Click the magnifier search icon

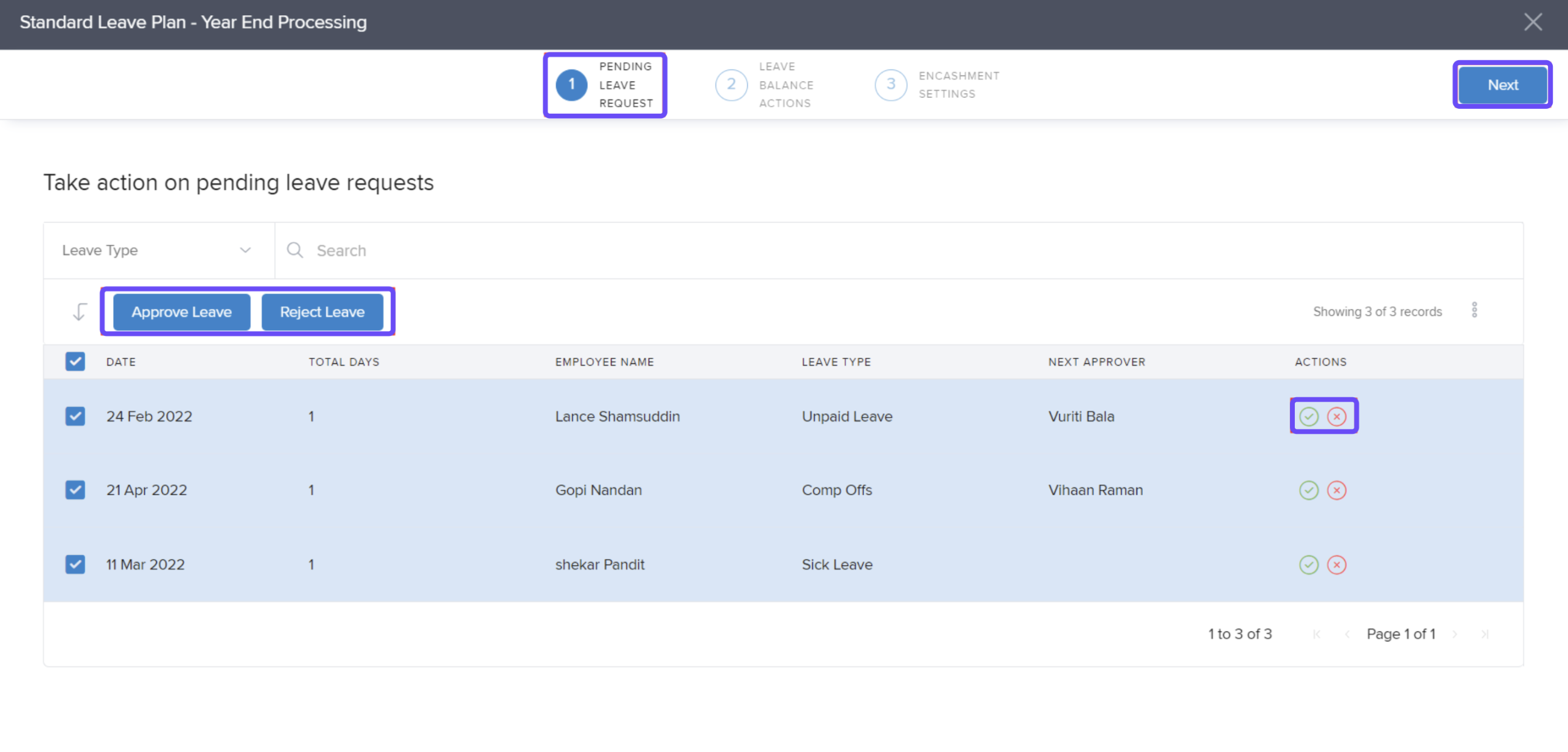tap(294, 250)
